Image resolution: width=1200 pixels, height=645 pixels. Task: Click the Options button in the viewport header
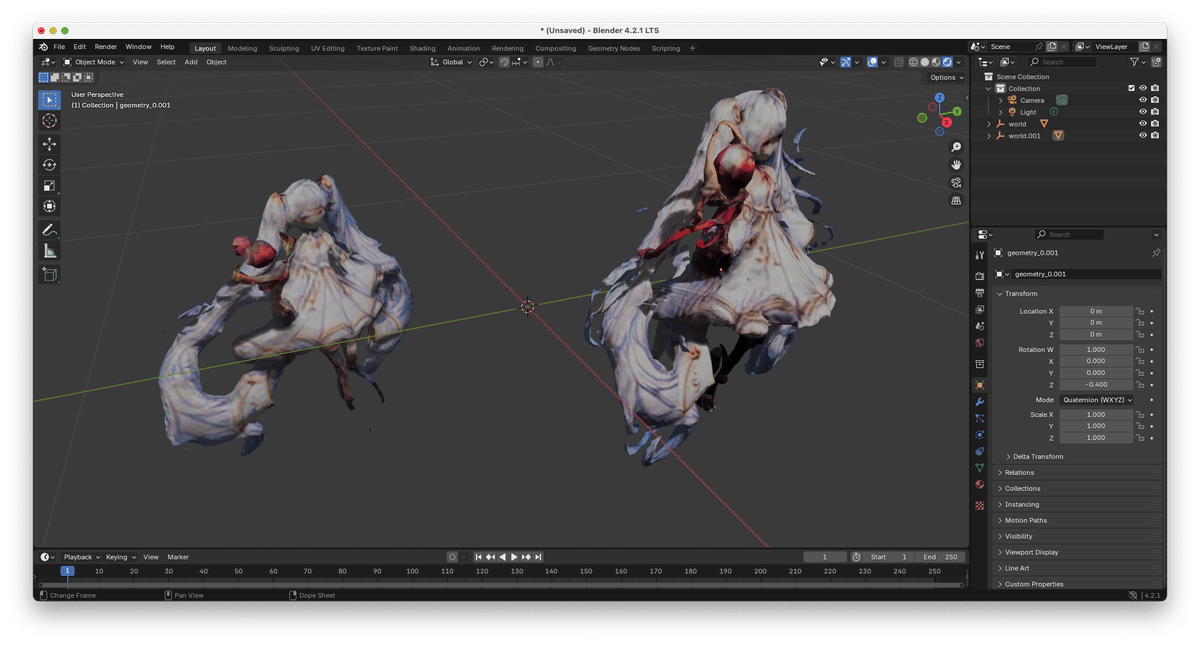point(944,77)
